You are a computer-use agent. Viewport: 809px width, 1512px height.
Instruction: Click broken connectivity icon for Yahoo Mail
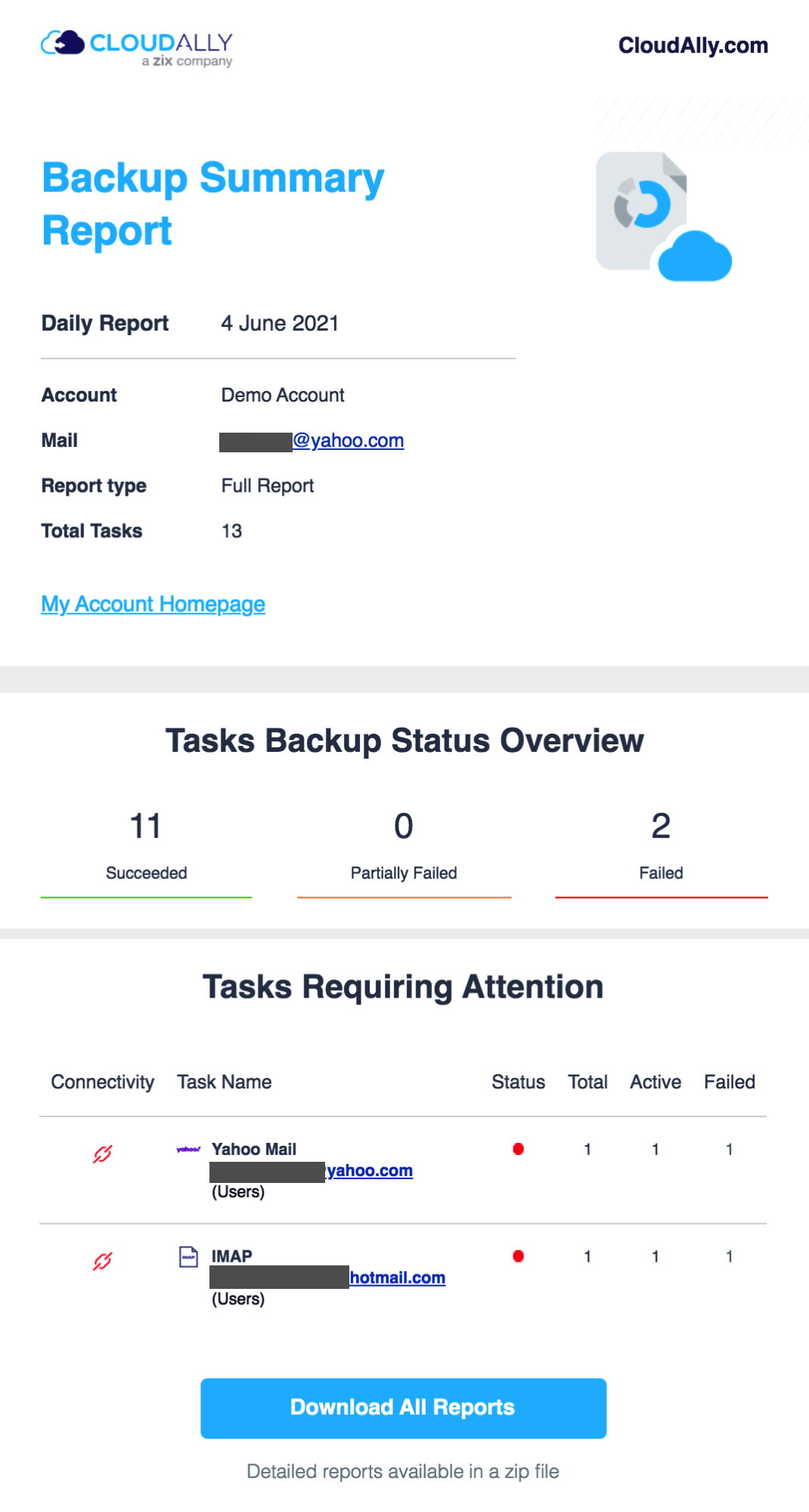pyautogui.click(x=103, y=1153)
